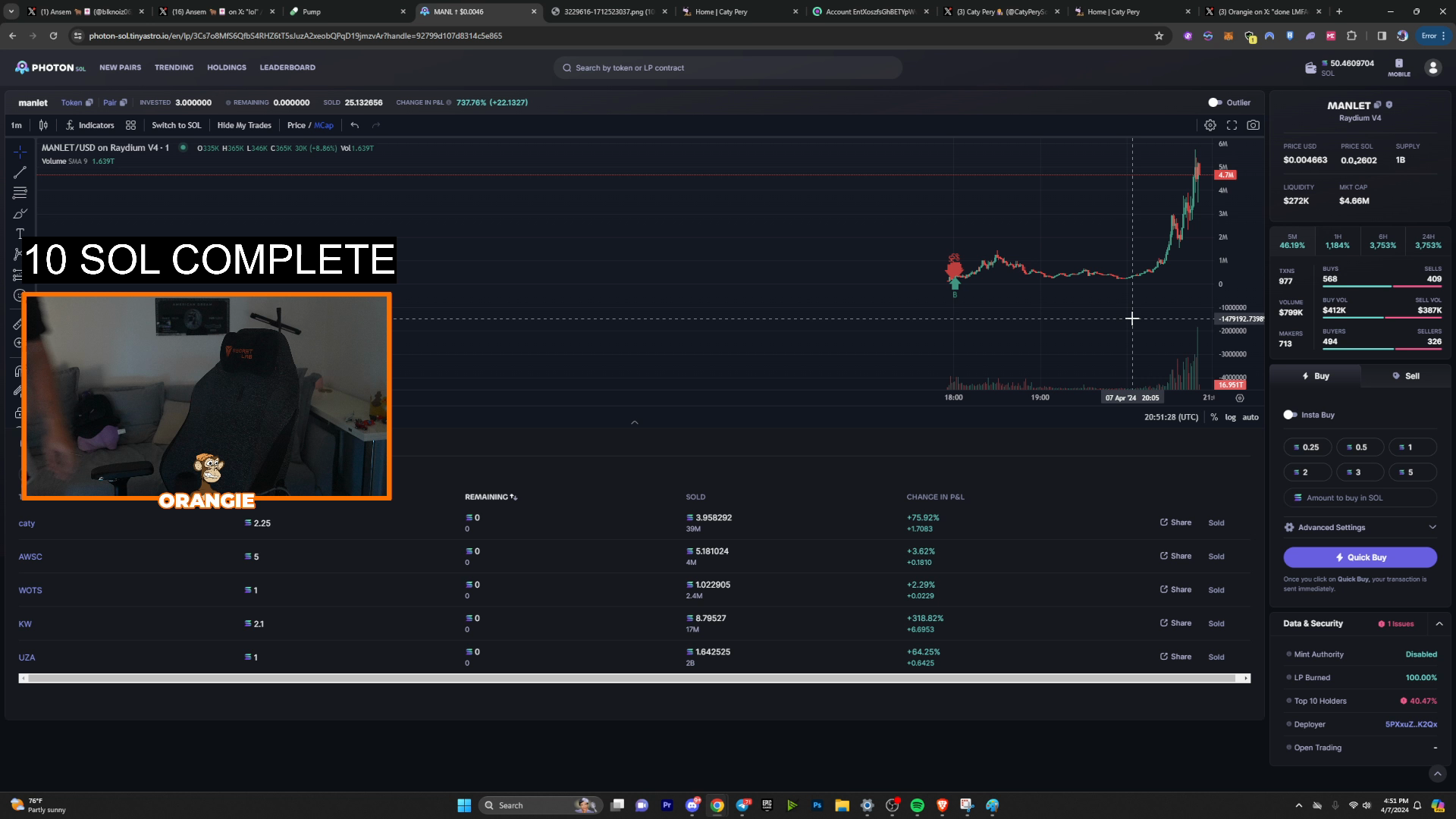Select the crosshair cursor tool
1456x819 pixels.
(x=20, y=152)
